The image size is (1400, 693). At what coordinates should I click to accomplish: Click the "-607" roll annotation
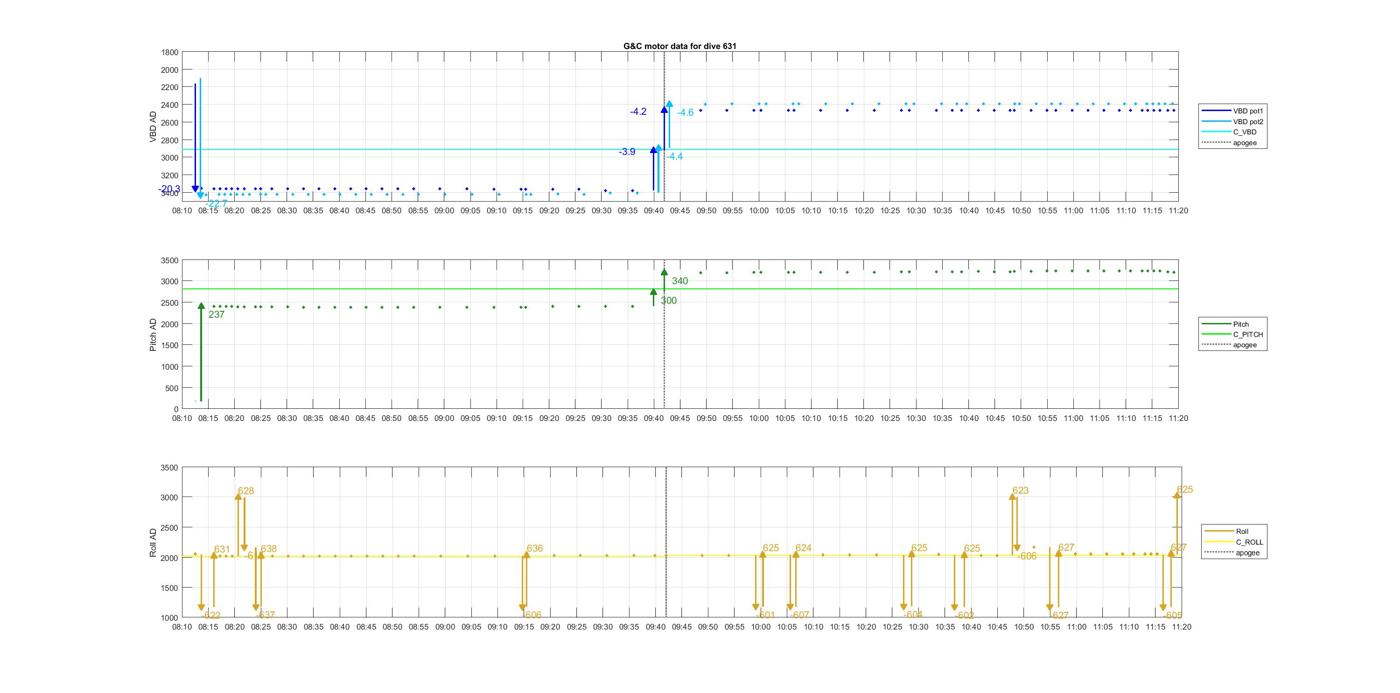(800, 615)
